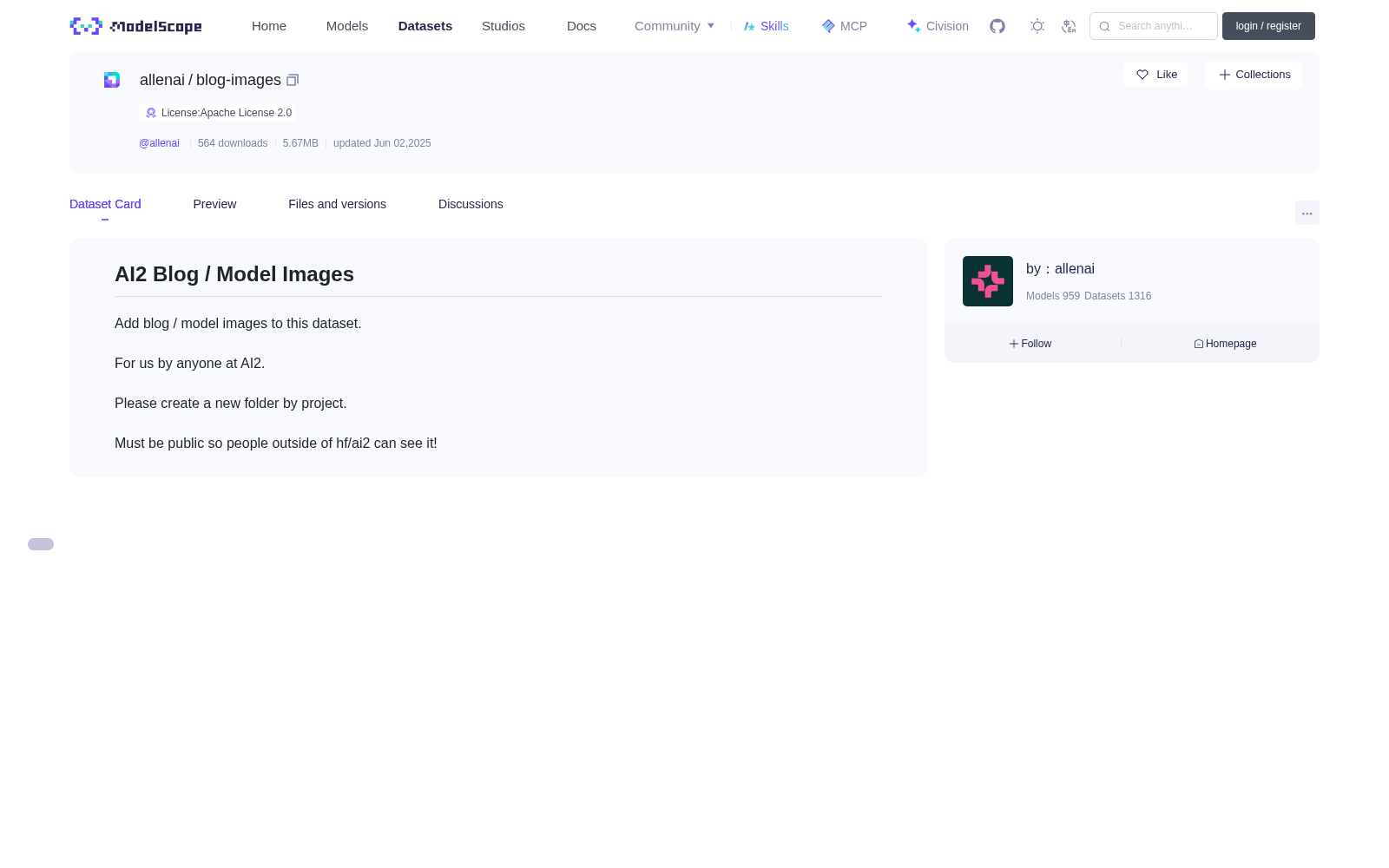Viewport: 1389px width, 868px height.
Task: Click the License:Apache License 2.0 tag
Action: coord(218,113)
